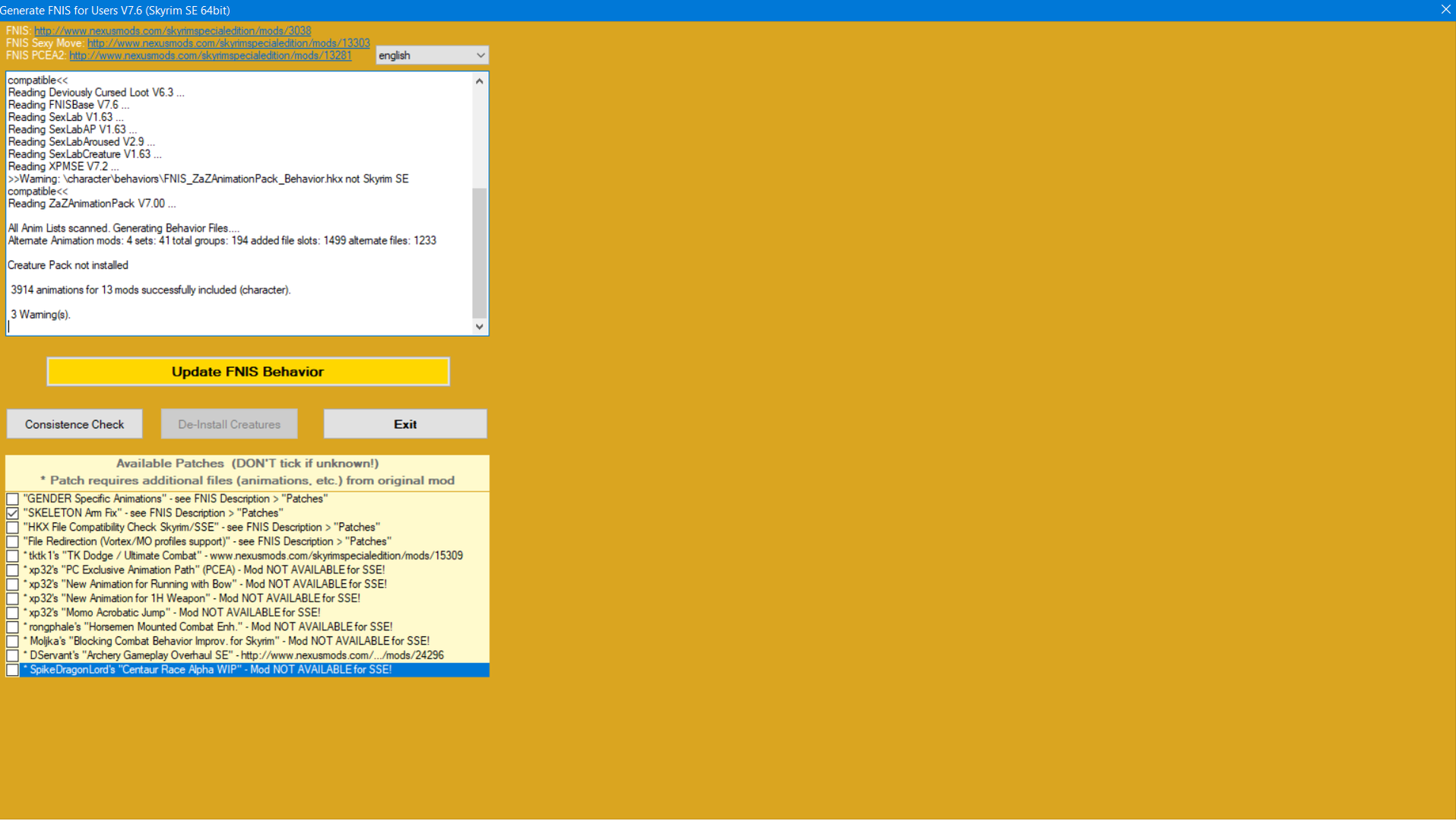
Task: Tick DServant's Archery Gameplay Overhaul SE checkbox
Action: pos(13,656)
